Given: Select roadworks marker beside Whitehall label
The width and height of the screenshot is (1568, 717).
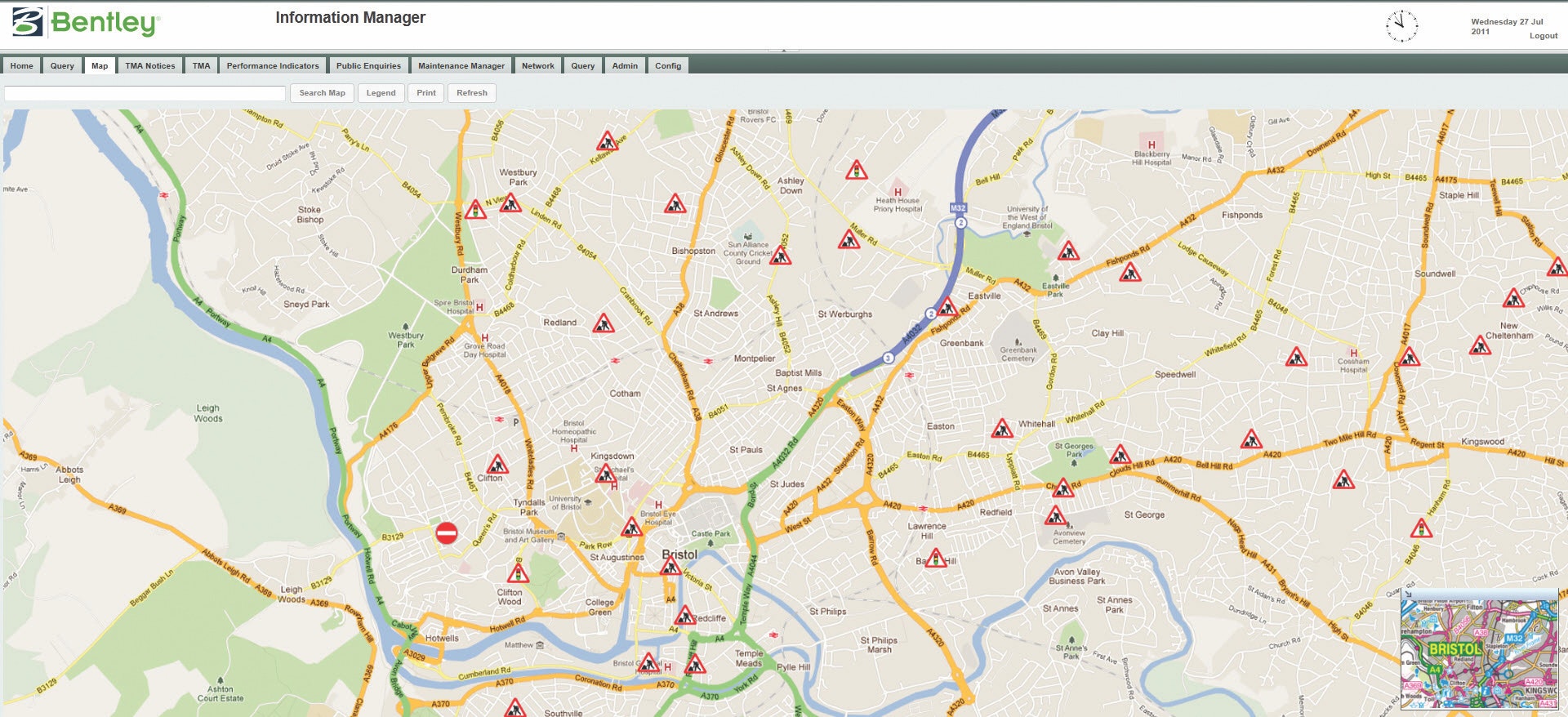Looking at the screenshot, I should [x=1002, y=428].
